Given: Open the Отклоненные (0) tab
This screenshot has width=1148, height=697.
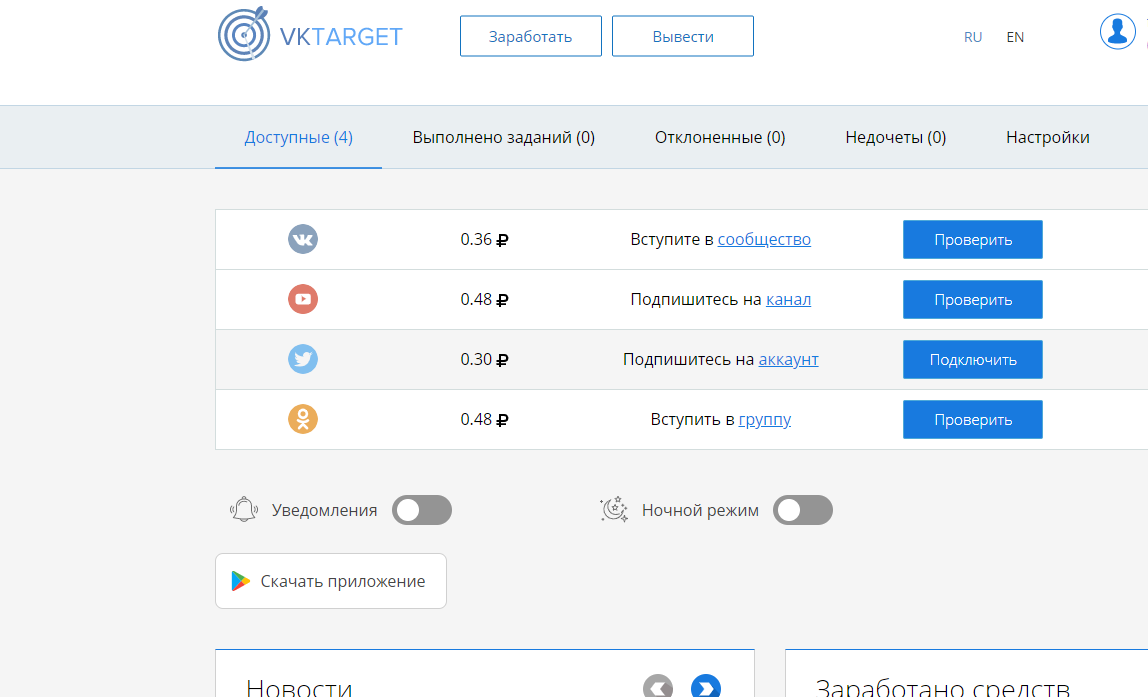Looking at the screenshot, I should pos(720,138).
